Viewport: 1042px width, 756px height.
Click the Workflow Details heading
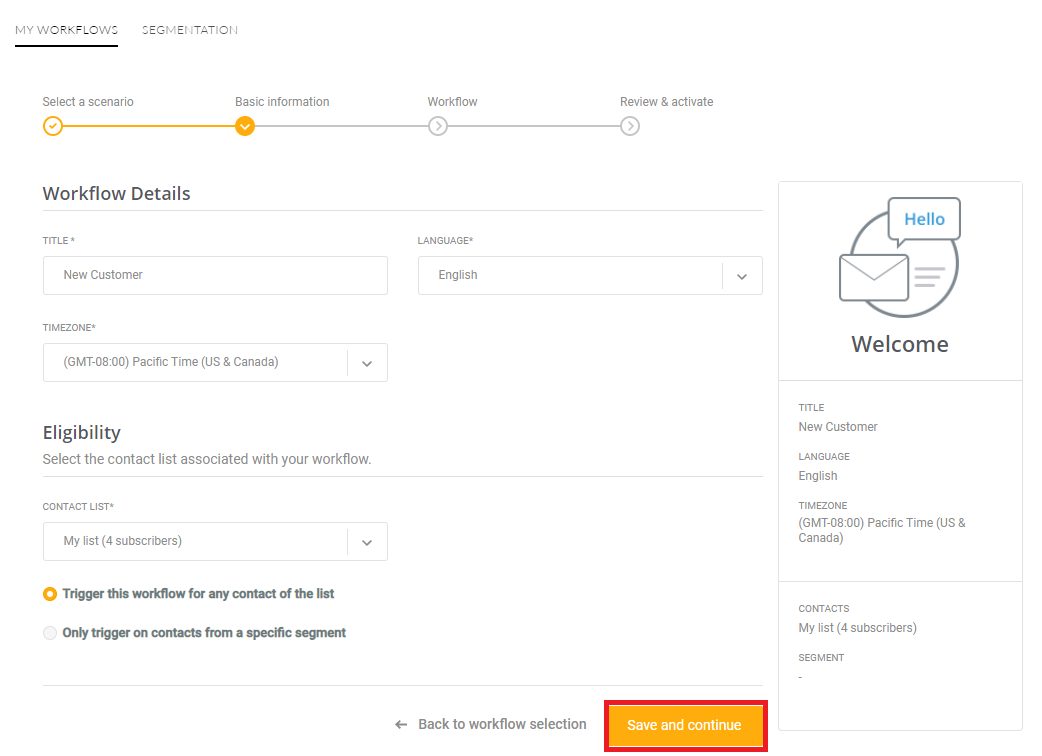[x=116, y=193]
